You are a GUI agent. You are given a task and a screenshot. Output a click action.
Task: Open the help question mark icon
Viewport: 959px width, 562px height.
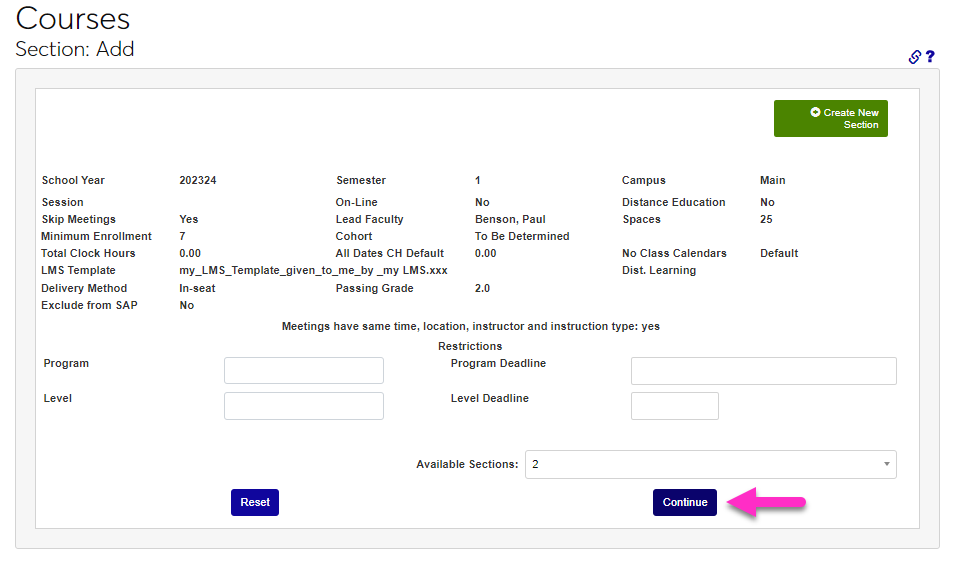pos(930,56)
